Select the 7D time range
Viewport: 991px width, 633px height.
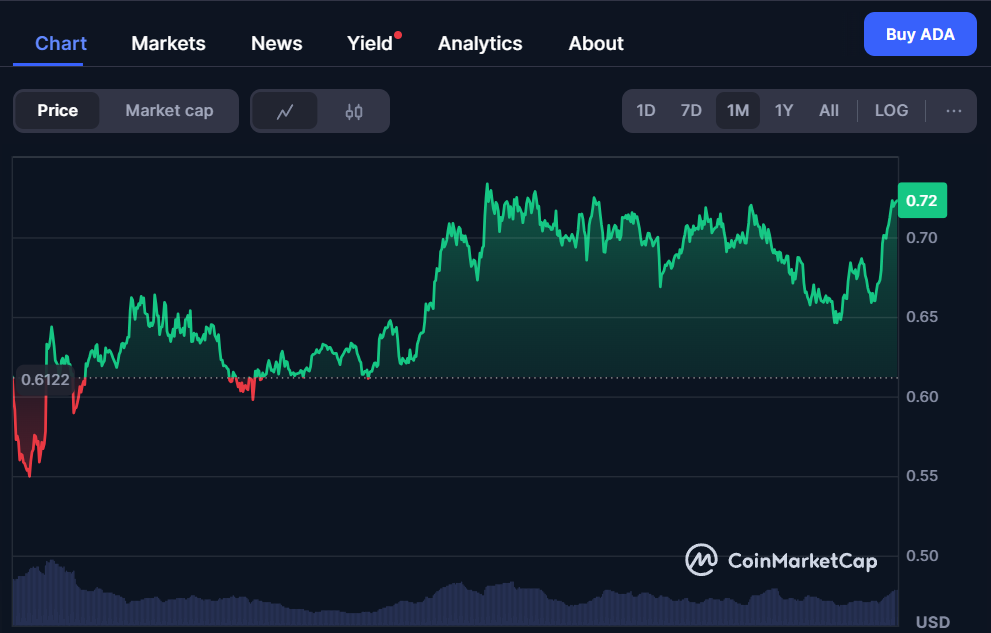(x=691, y=111)
